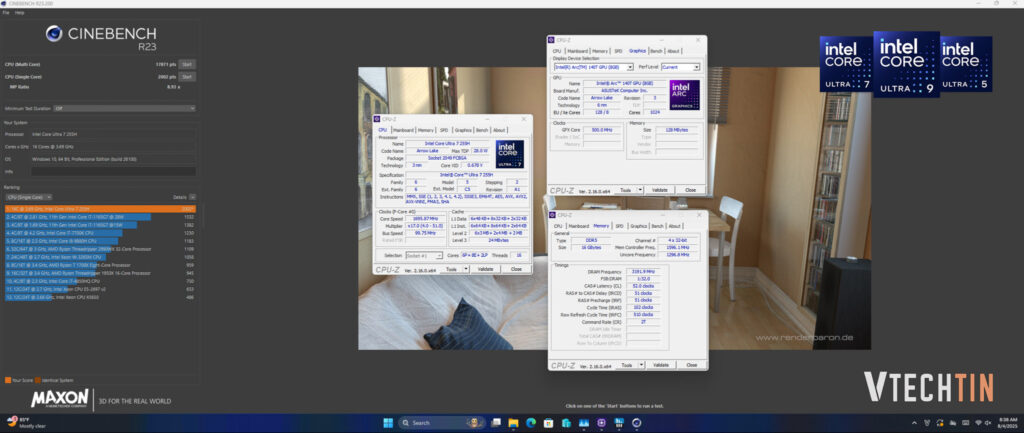Click Close button in CPU-Z Memory window
The width and height of the screenshot is (1024, 433).
(x=692, y=365)
